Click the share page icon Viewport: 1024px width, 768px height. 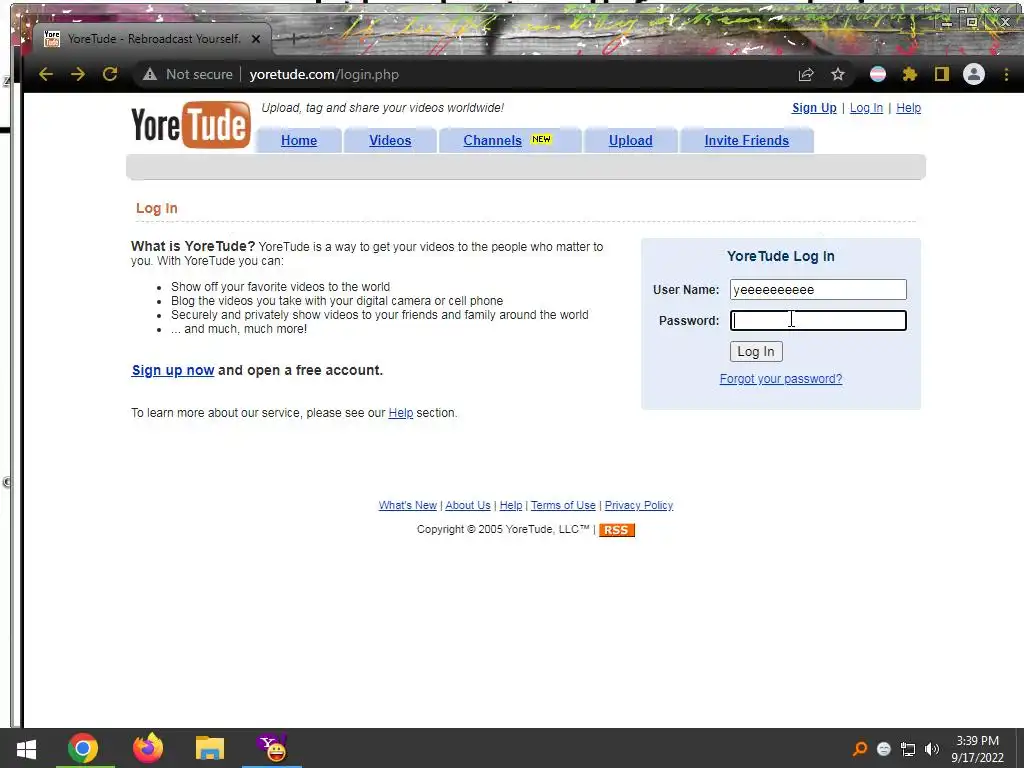click(806, 74)
